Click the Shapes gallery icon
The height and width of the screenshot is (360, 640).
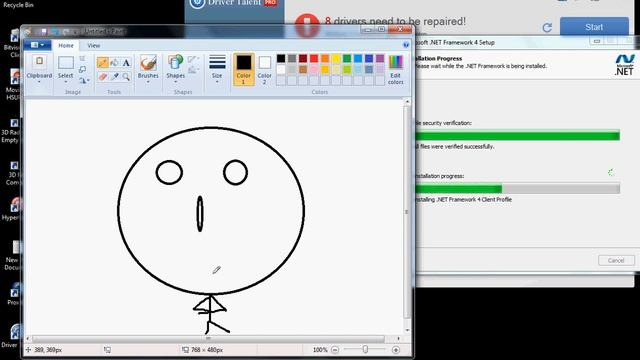pos(176,63)
